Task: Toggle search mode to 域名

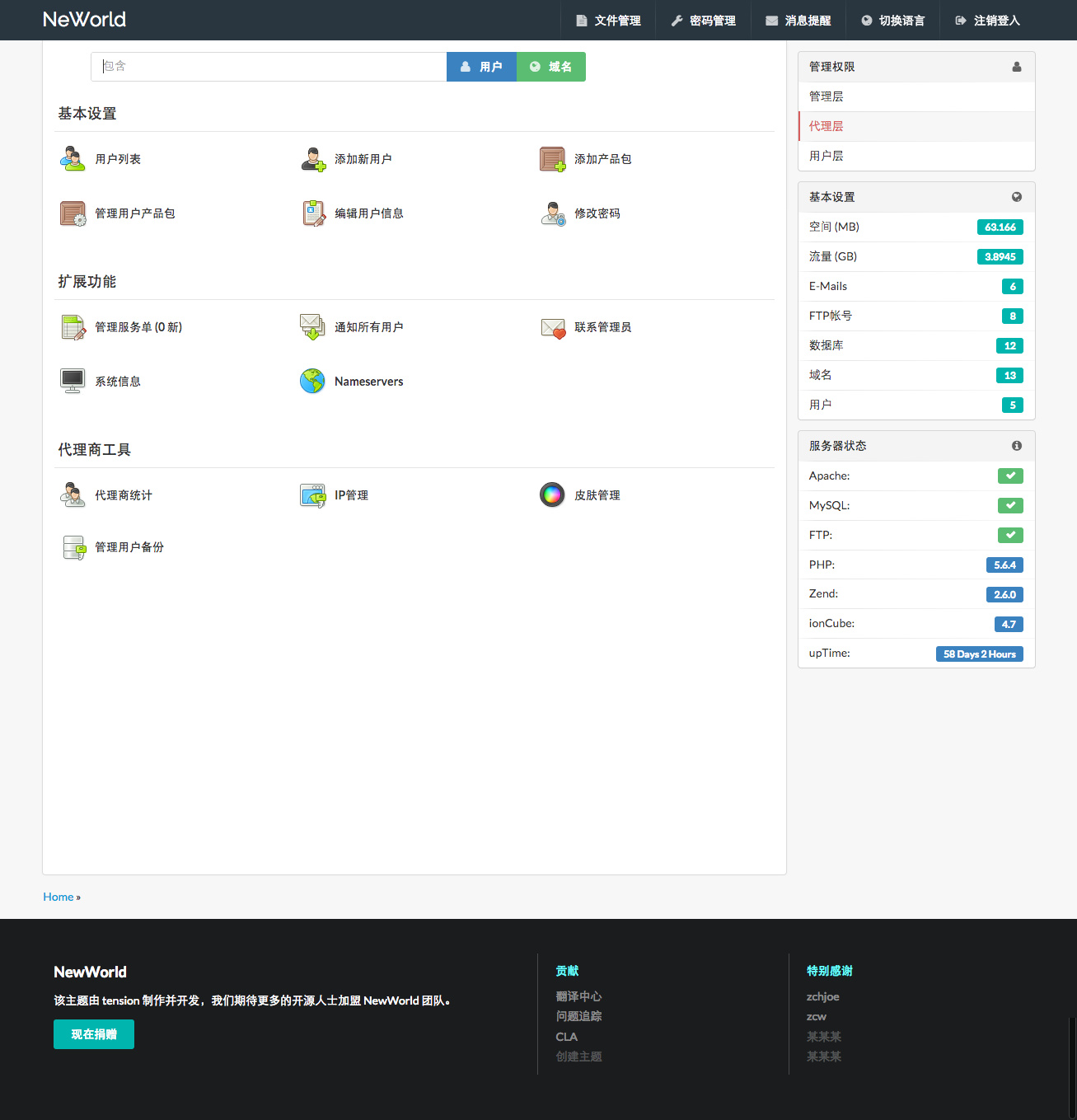Action: click(551, 67)
